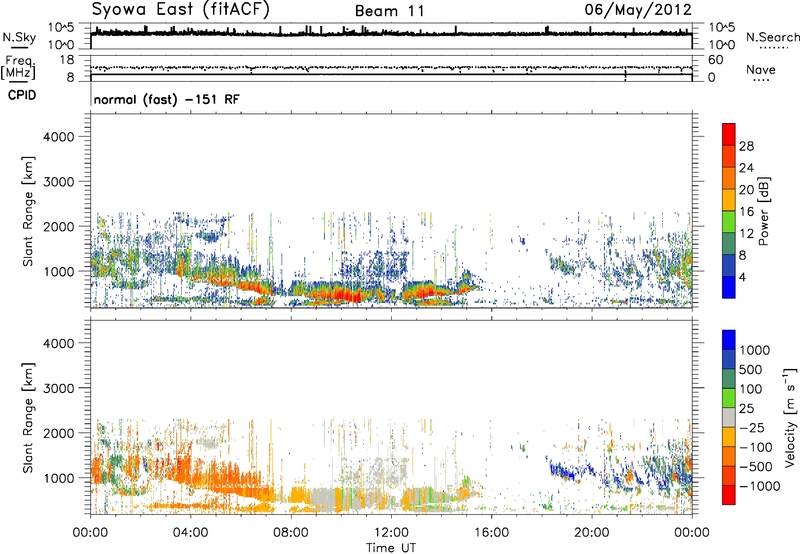The height and width of the screenshot is (554, 800).
Task: Click the "-1000" Velocity color bar label
Action: click(760, 486)
